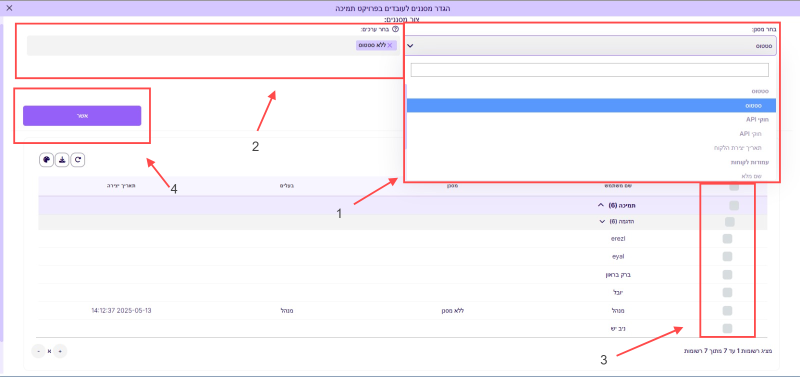Check the box for ניב יש
Viewport: 800px width, 377px height.
[728, 328]
